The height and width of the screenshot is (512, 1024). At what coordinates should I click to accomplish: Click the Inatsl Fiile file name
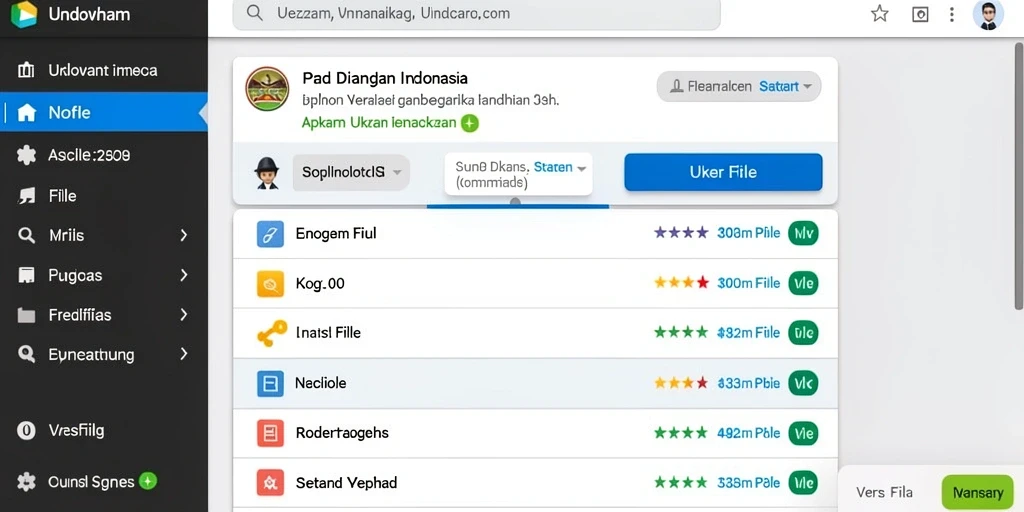328,333
